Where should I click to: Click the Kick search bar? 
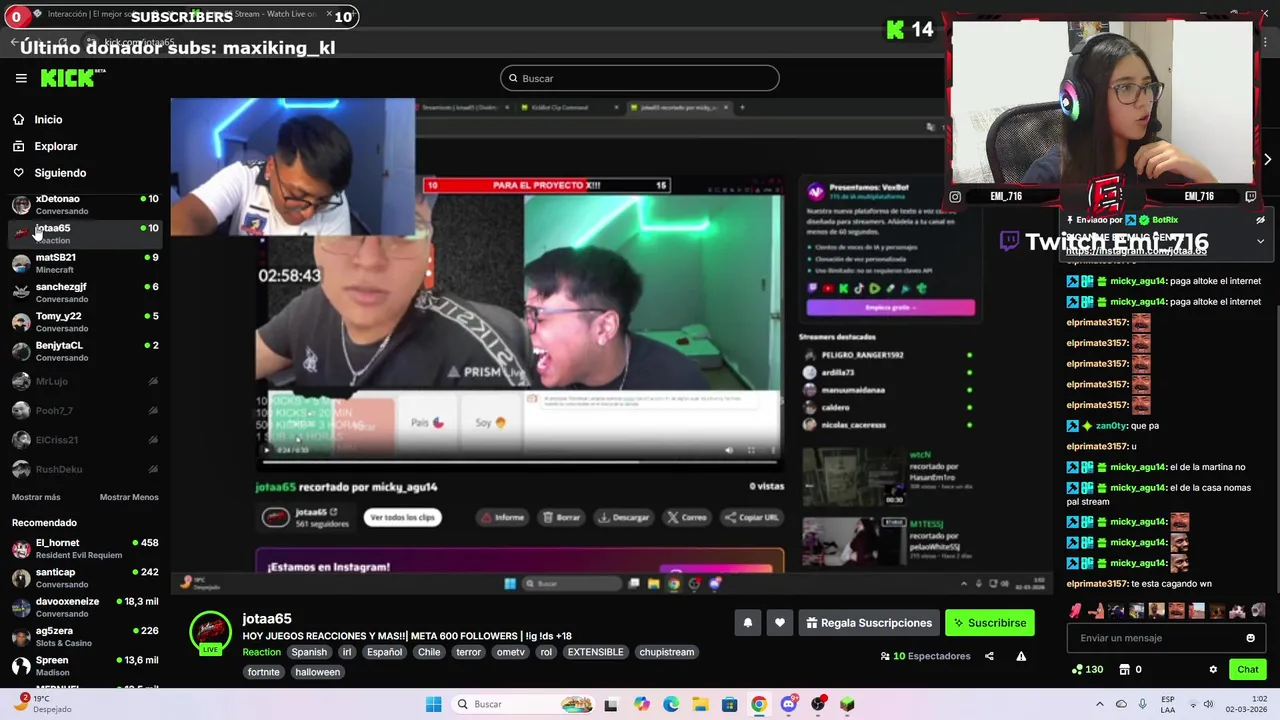pyautogui.click(x=640, y=78)
